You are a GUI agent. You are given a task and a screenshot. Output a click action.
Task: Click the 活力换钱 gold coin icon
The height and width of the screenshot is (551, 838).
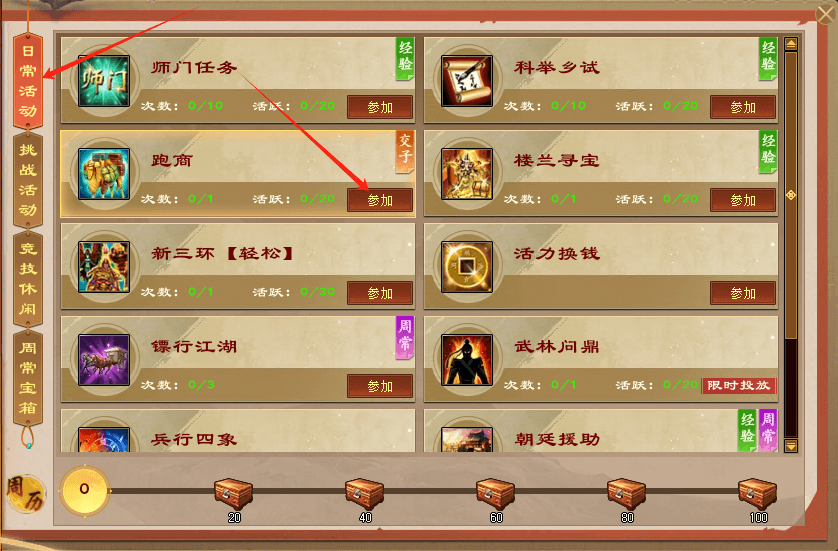click(467, 267)
